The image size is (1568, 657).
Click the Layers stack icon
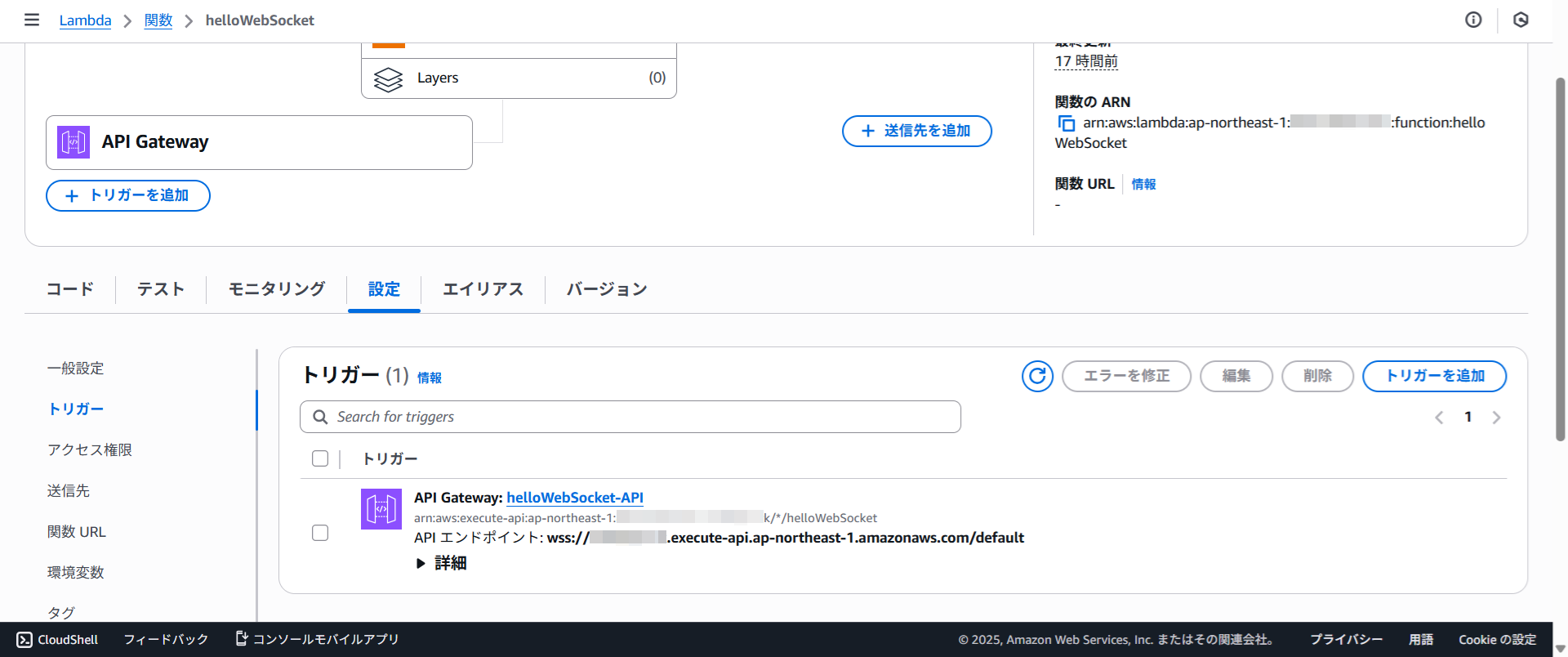[388, 78]
